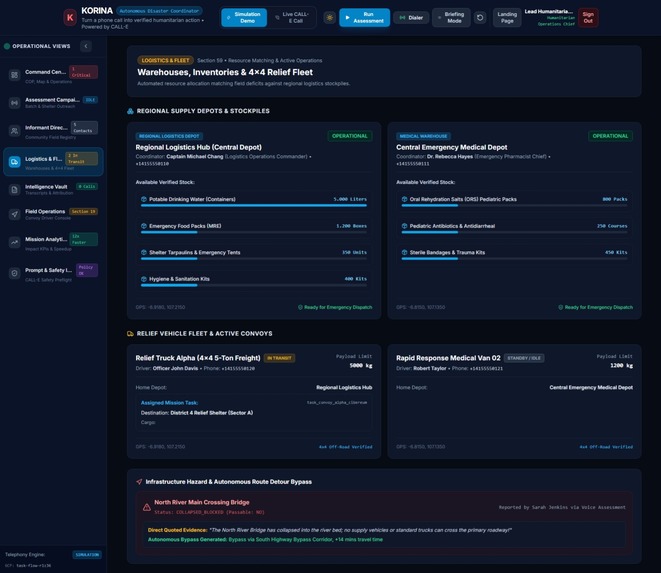Go to Landing Page

[507, 18]
